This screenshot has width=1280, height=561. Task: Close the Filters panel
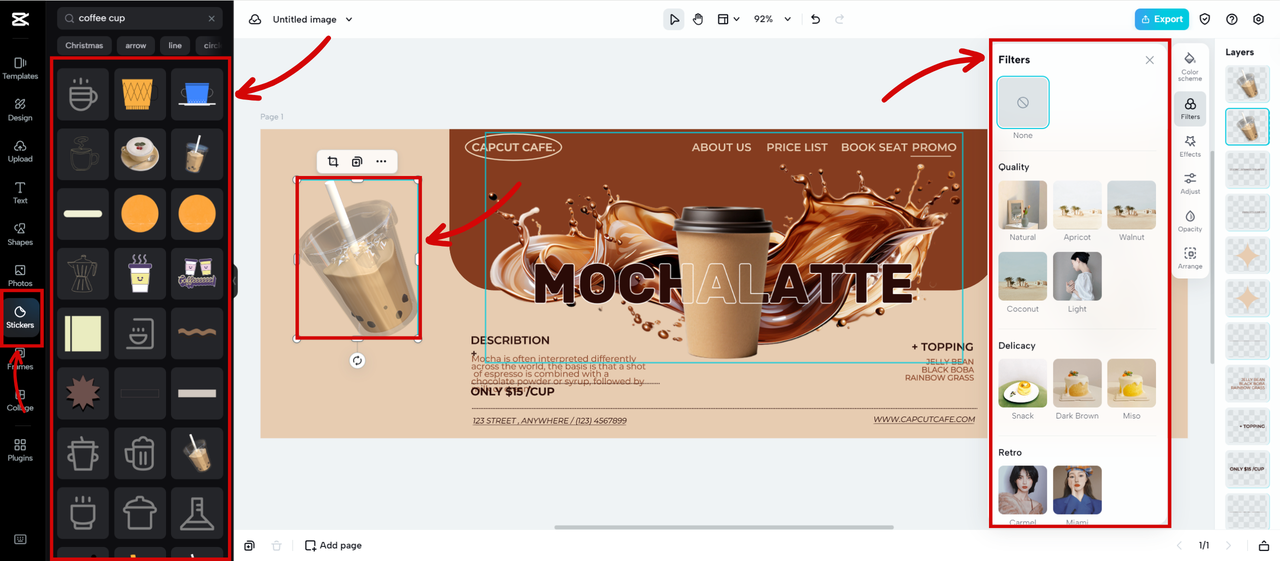tap(1149, 60)
